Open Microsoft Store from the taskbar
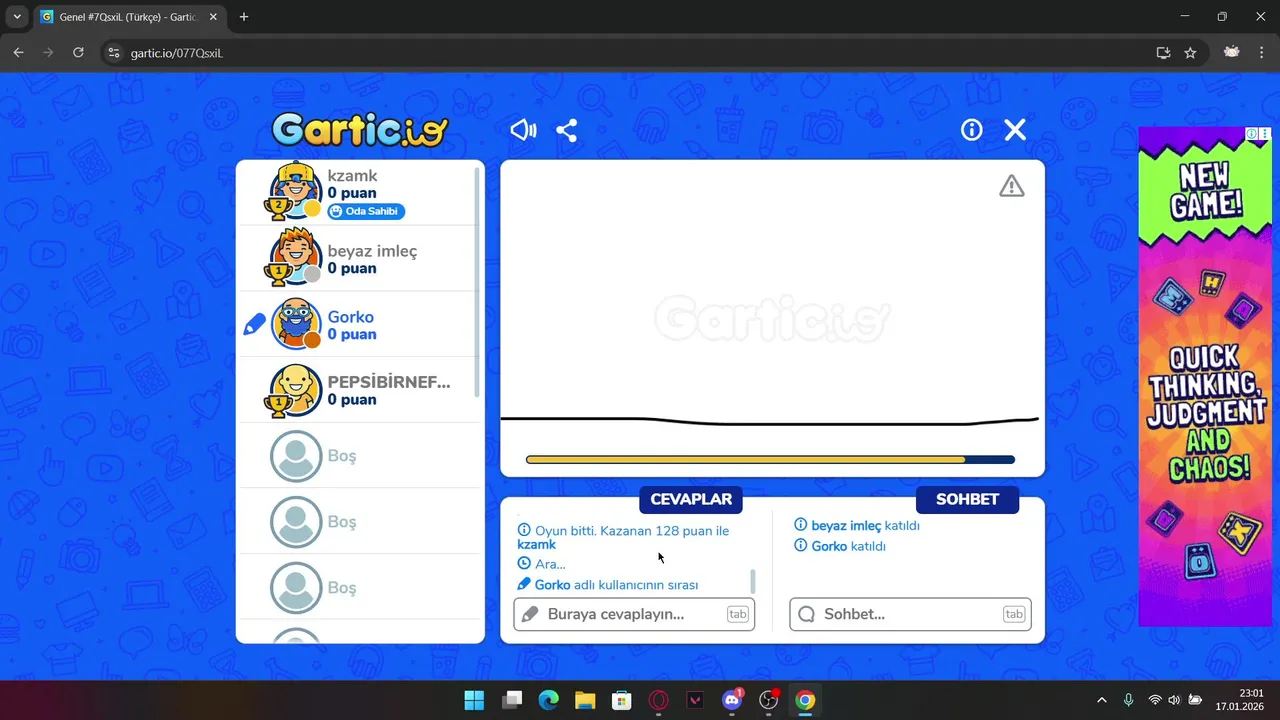The width and height of the screenshot is (1280, 720). point(622,700)
